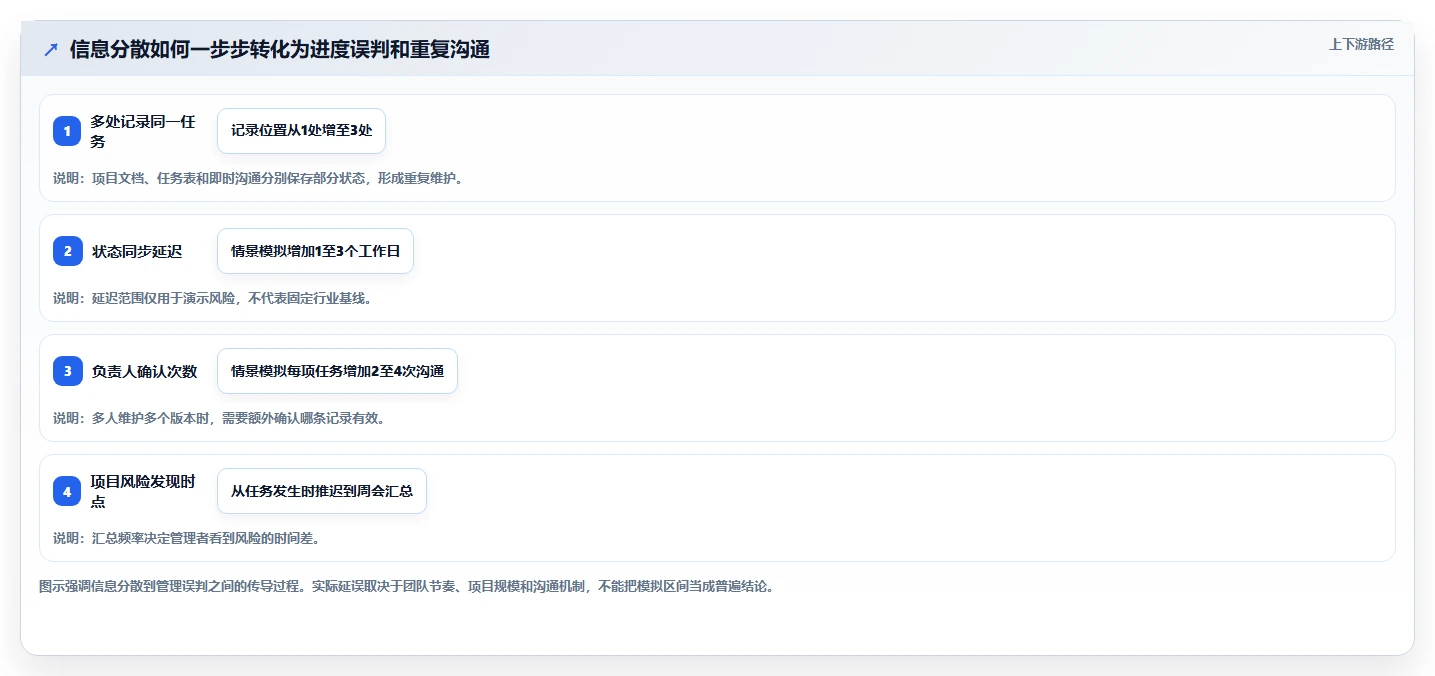Click the step 2 number badge
Viewport: 1435px width, 676px height.
67,251
